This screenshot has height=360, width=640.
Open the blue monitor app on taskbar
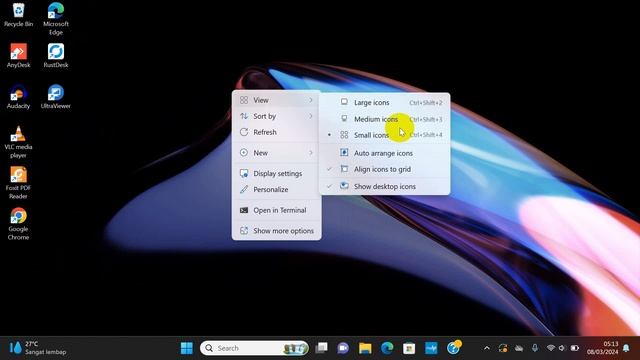(431, 348)
